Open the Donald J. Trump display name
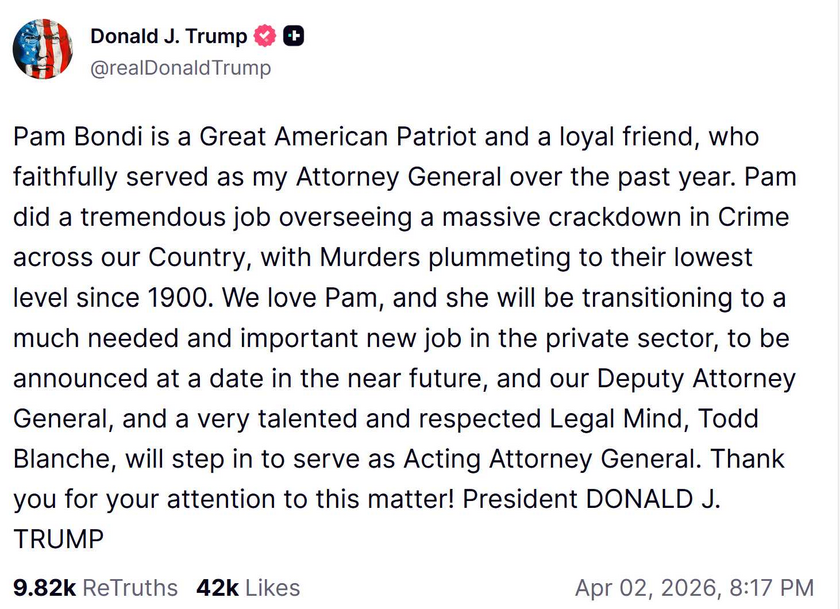Viewport: 840px width, 609px height. click(x=168, y=37)
